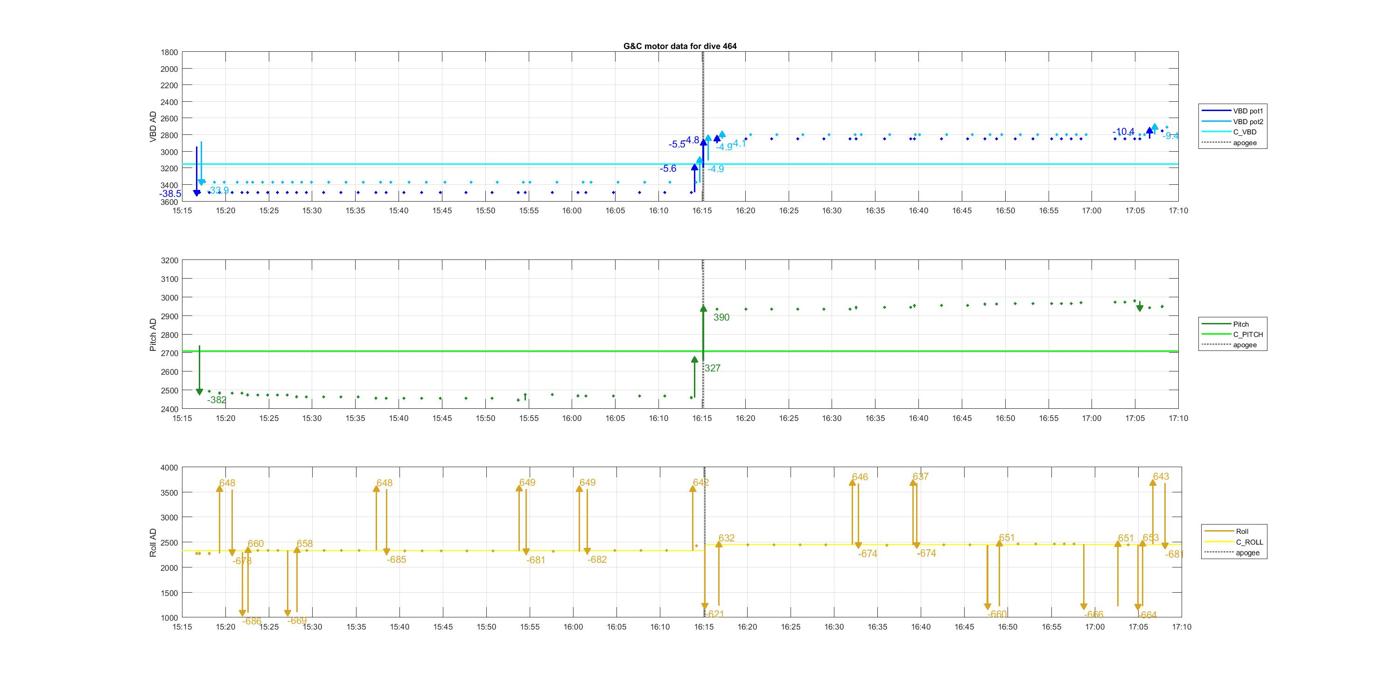Select the "Pitch" legend entry
Screen dimensions: 1400x693
coord(1226,324)
